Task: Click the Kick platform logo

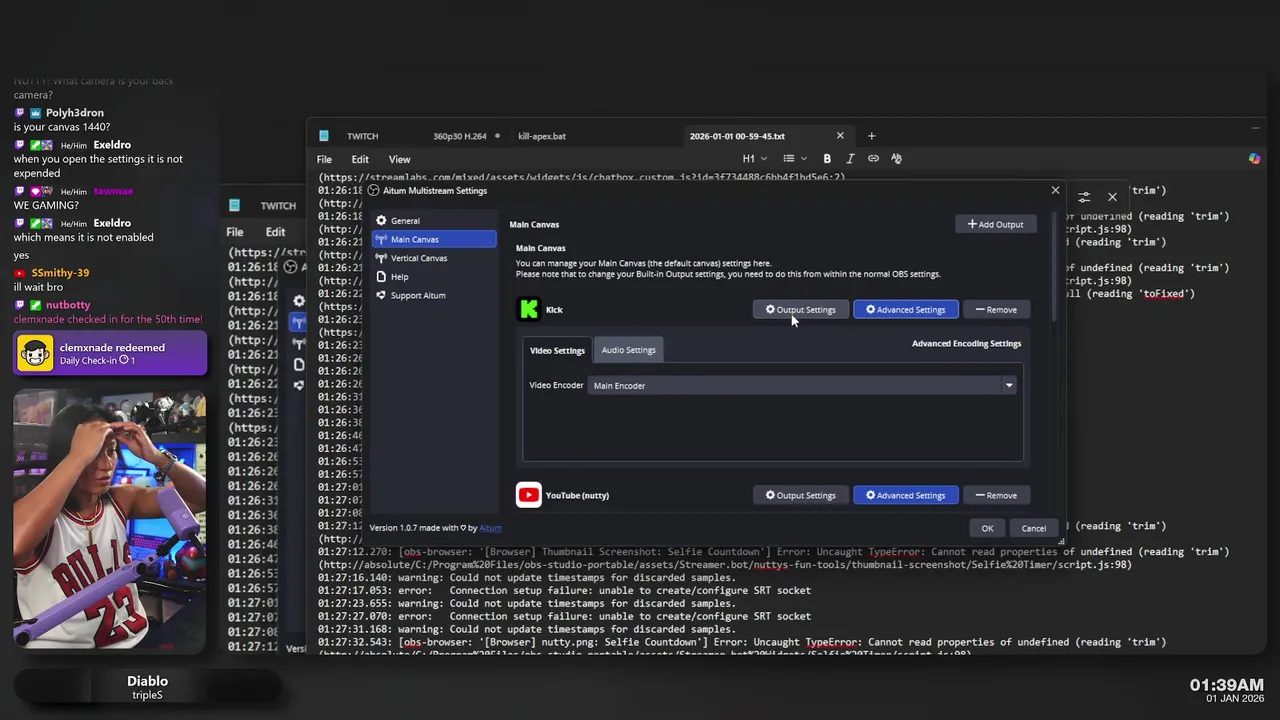Action: point(529,309)
